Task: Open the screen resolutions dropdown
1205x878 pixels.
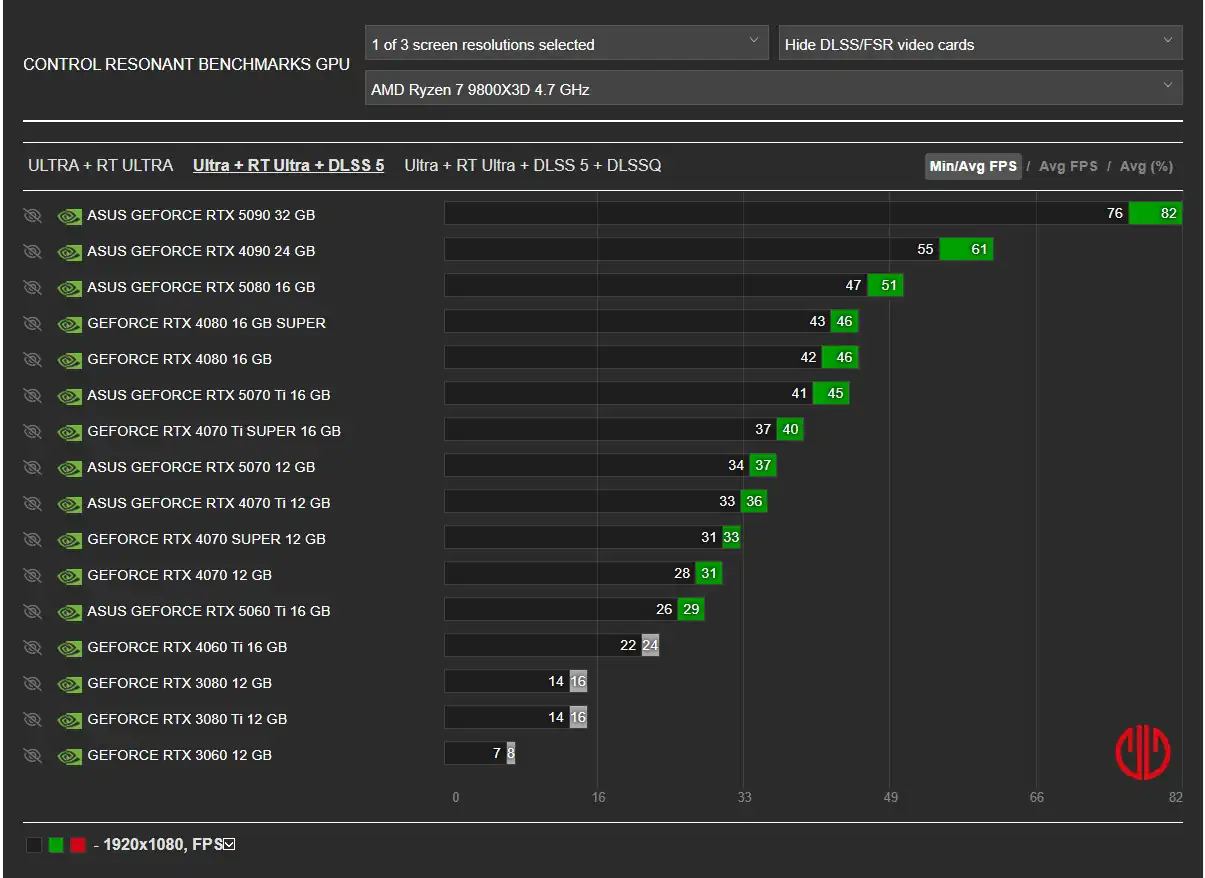Action: pyautogui.click(x=567, y=44)
